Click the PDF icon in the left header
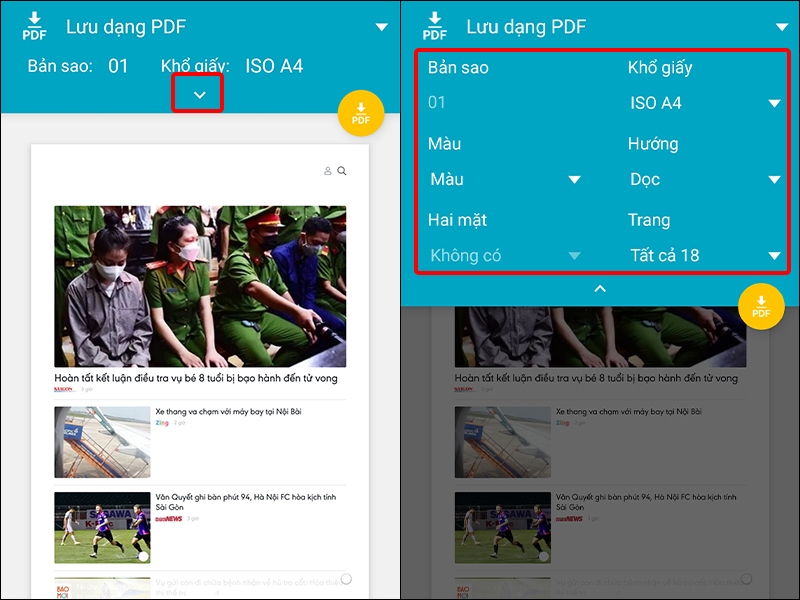Viewport: 800px width, 600px height. tap(33, 24)
